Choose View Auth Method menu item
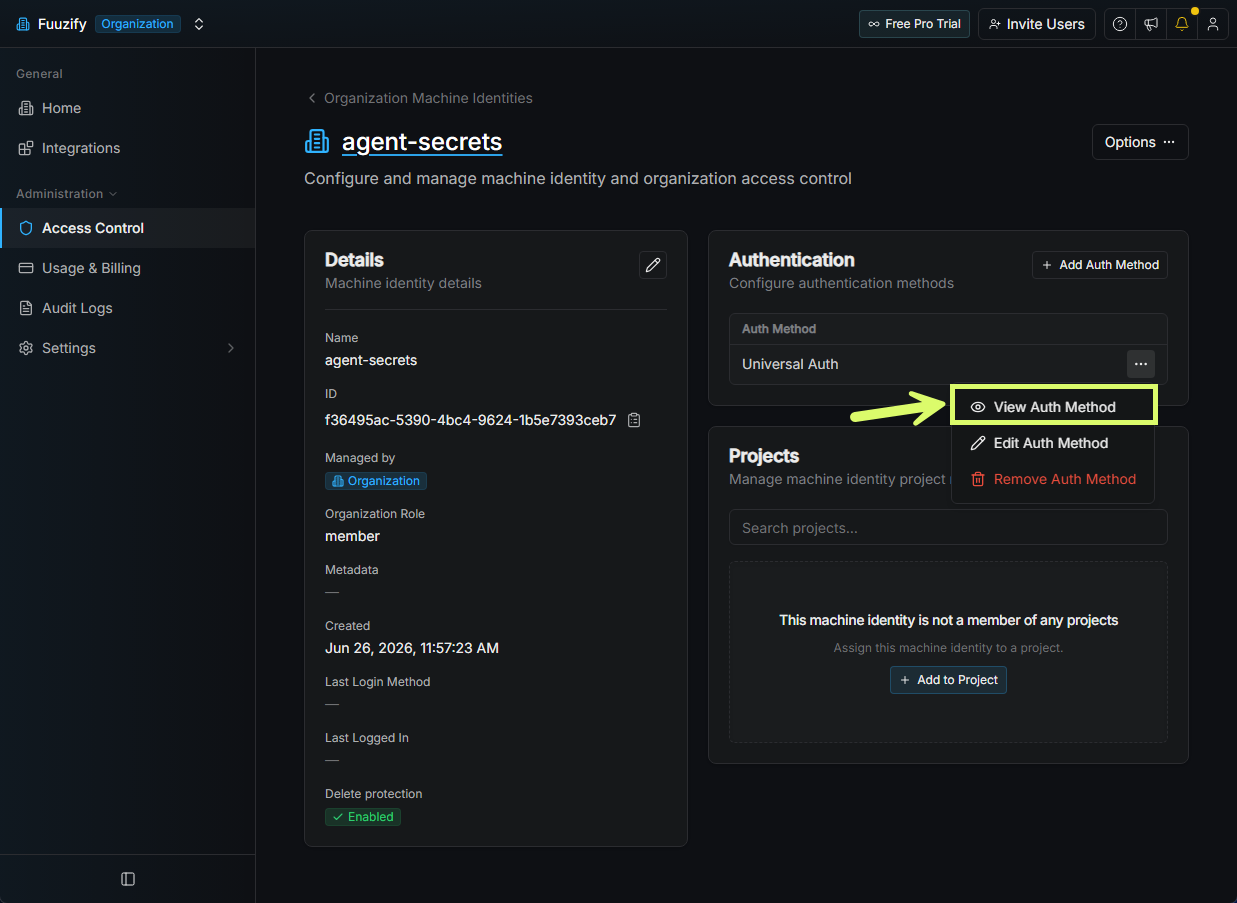 coord(1053,407)
